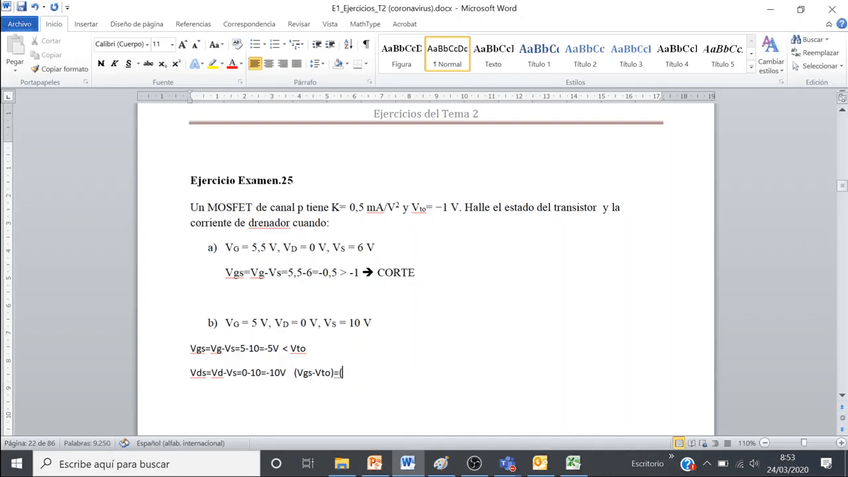Click the multilevel list icon
The height and width of the screenshot is (477, 848).
[x=294, y=44]
